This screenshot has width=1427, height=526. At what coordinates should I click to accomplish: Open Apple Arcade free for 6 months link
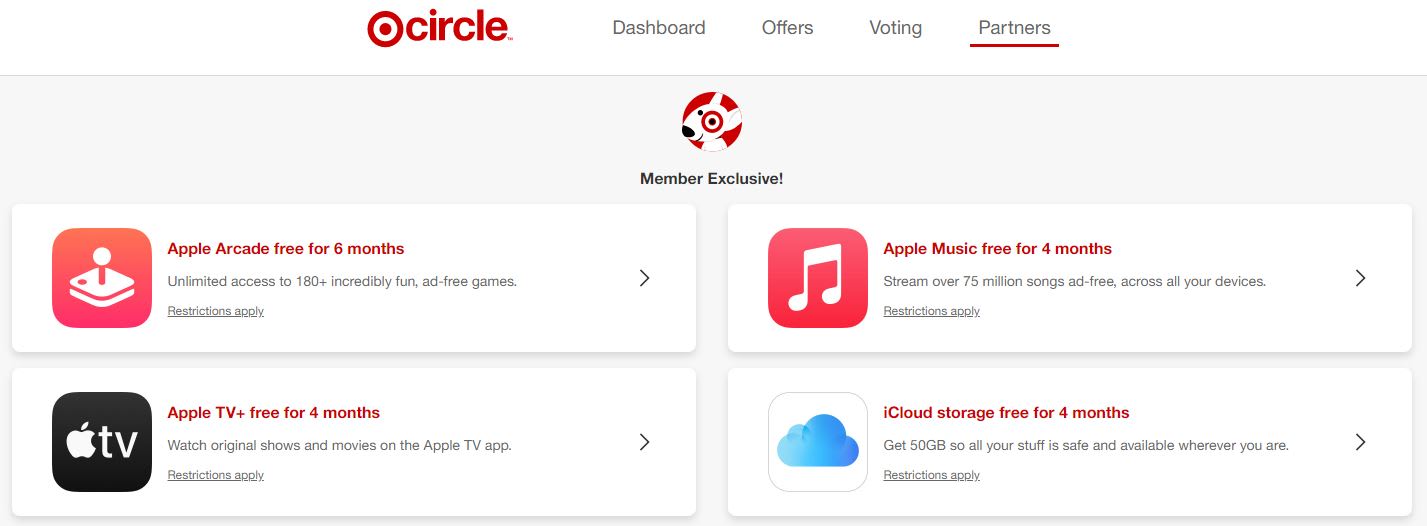[286, 249]
